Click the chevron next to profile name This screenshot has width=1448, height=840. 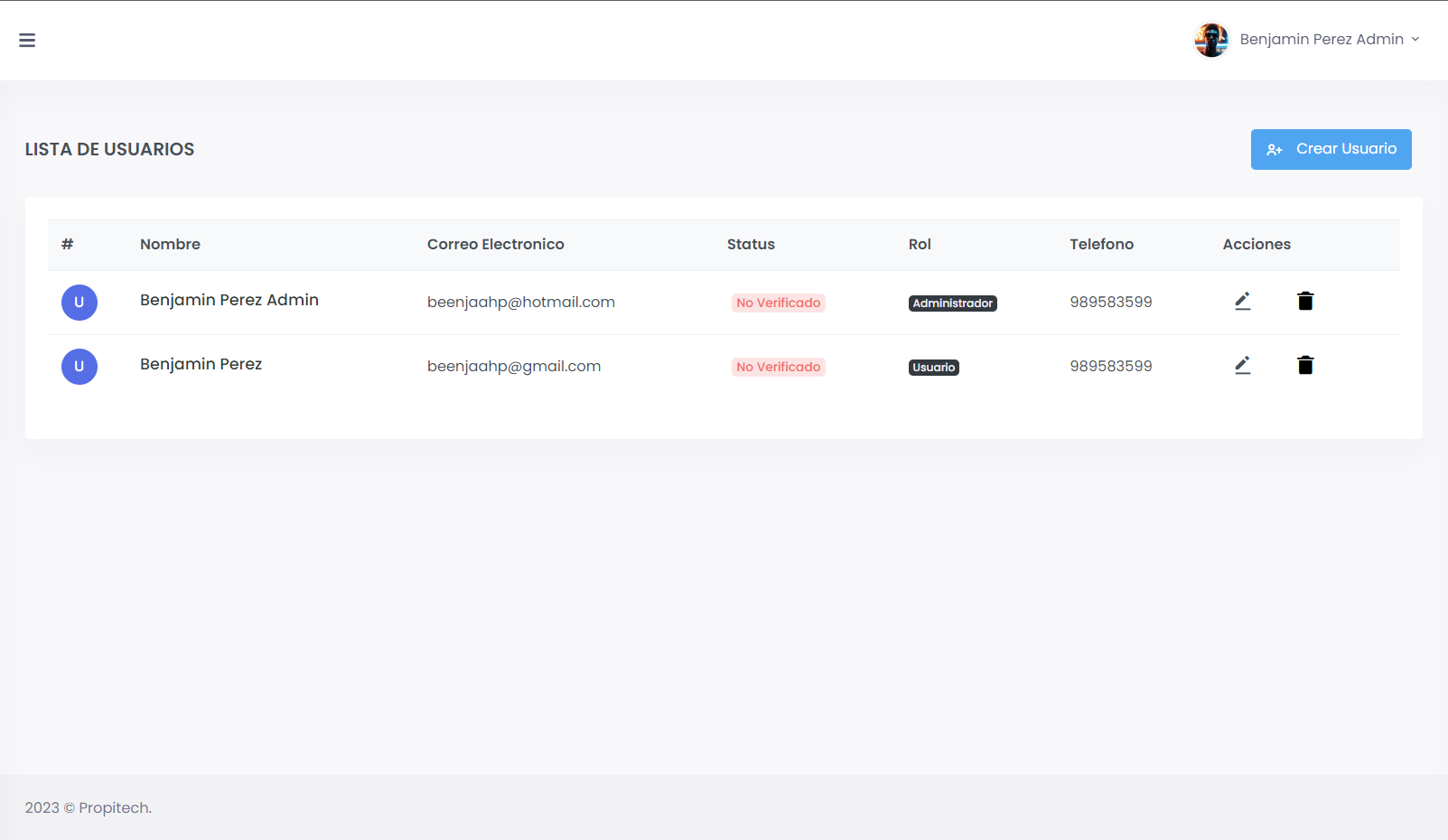tap(1415, 40)
